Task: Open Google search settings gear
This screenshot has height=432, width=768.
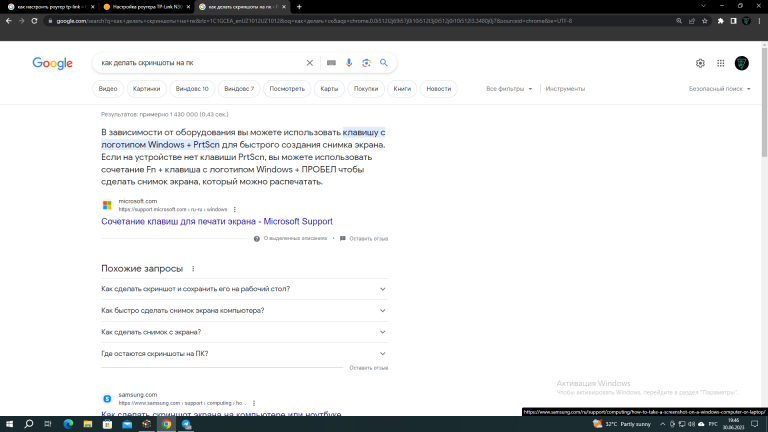Action: point(700,63)
